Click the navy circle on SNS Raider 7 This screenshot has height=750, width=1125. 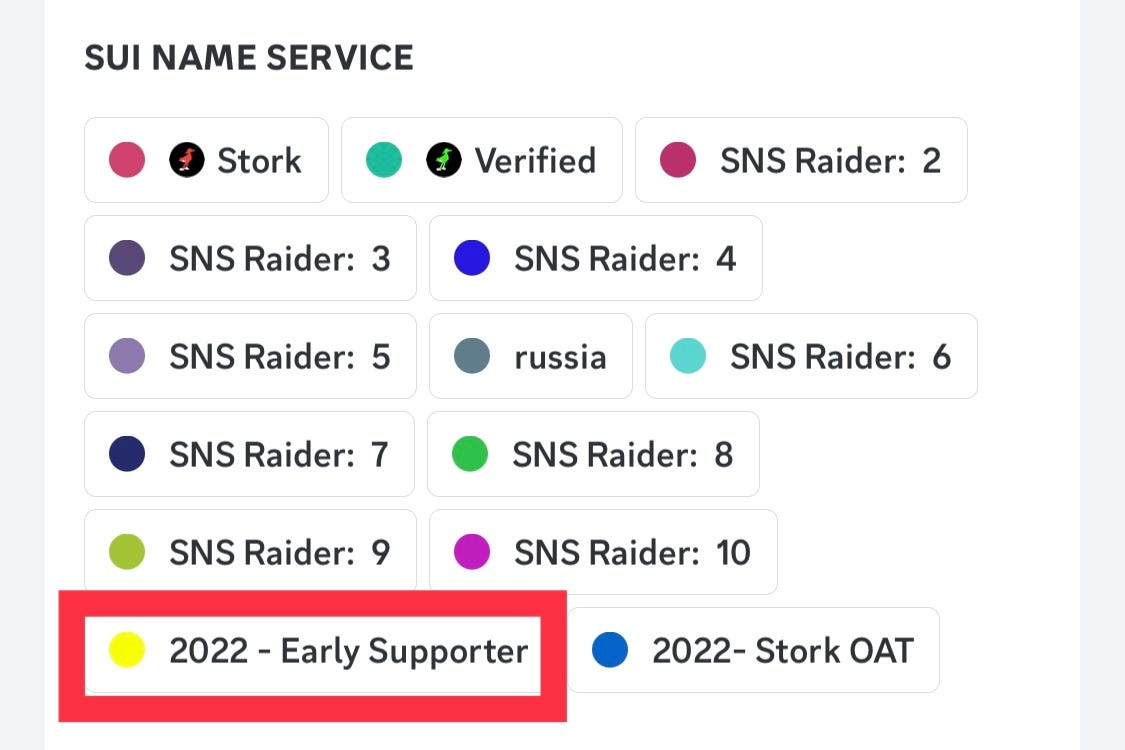[126, 454]
